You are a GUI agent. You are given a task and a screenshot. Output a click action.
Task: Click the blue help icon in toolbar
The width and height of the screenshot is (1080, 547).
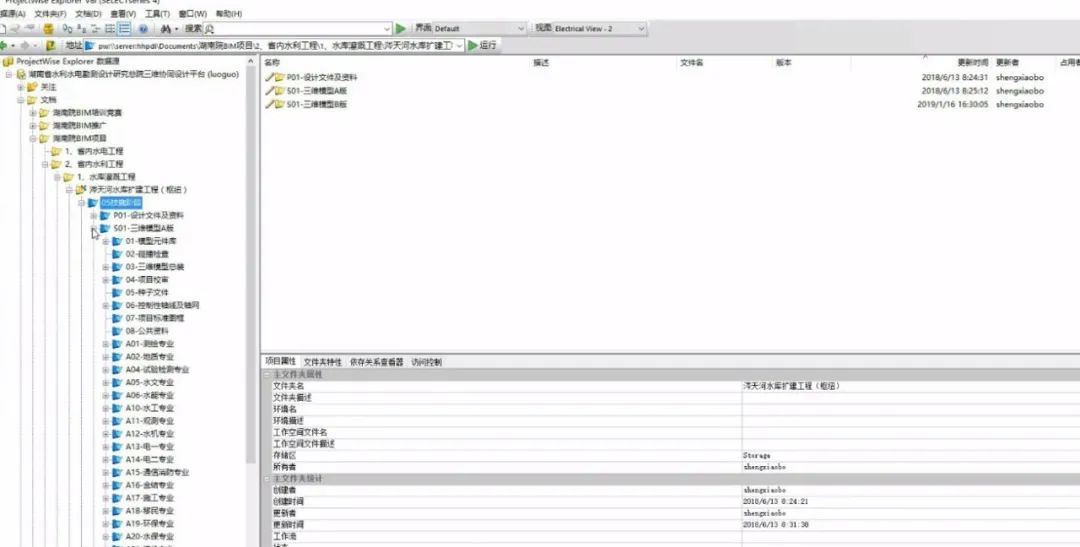click(143, 29)
